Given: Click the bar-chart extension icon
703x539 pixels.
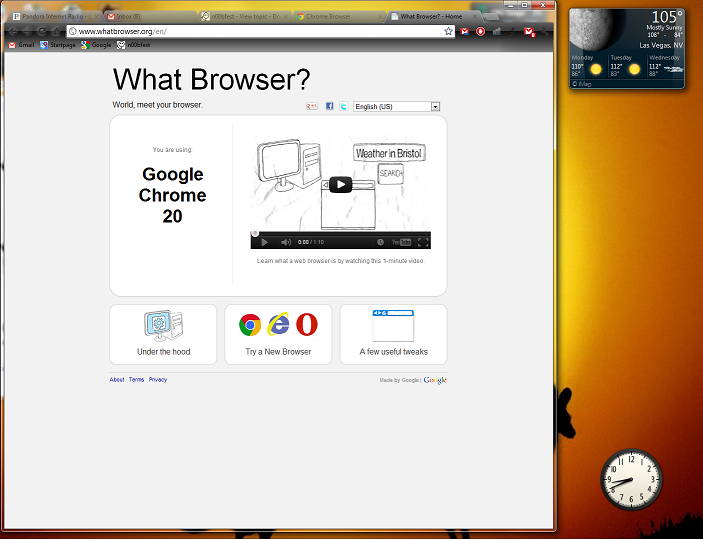Looking at the screenshot, I should click(497, 31).
